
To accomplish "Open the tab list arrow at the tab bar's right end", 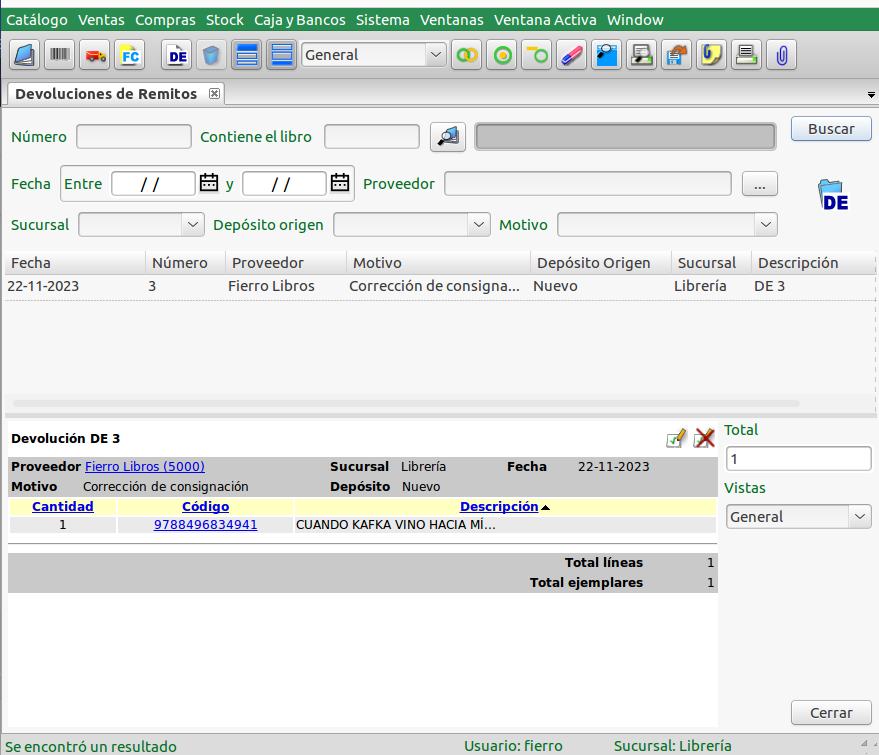I will point(871,95).
